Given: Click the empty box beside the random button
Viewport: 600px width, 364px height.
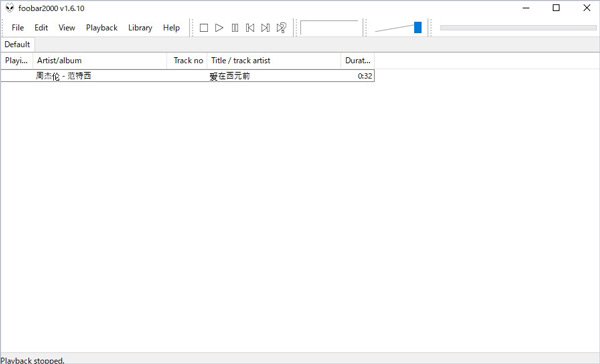Looking at the screenshot, I should [x=329, y=28].
